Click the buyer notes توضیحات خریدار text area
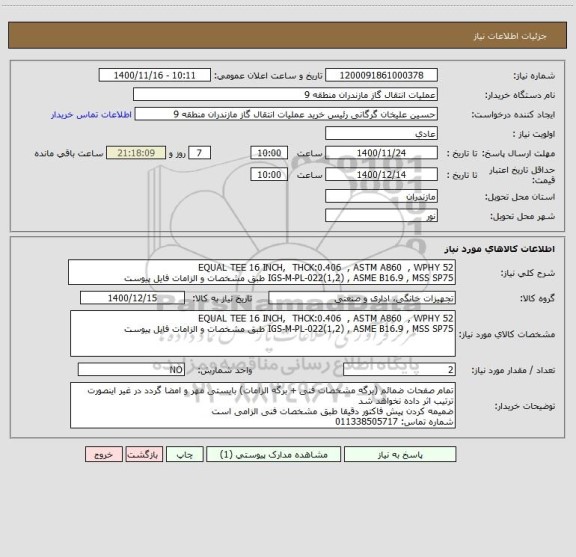576x557 pixels. pyautogui.click(x=263, y=405)
